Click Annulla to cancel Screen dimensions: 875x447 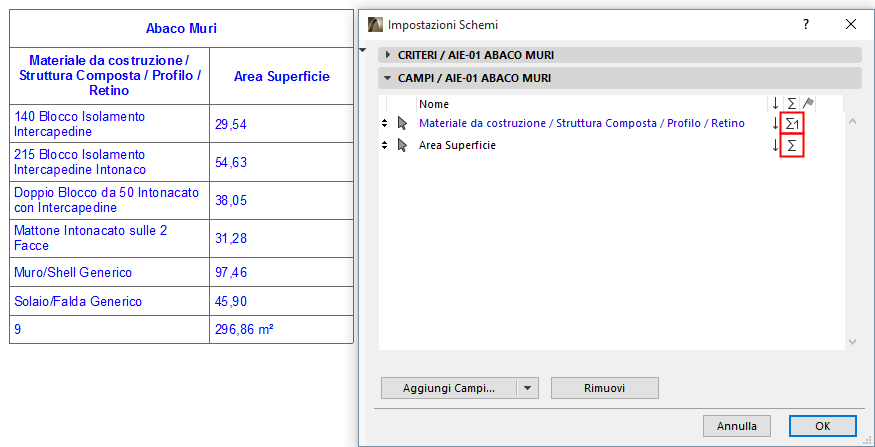(737, 426)
